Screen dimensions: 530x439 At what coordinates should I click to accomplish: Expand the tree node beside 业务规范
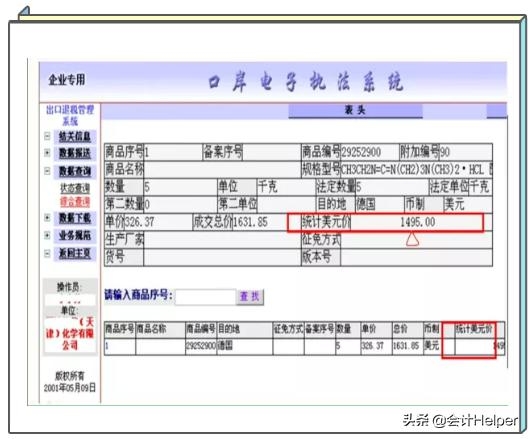click(47, 235)
